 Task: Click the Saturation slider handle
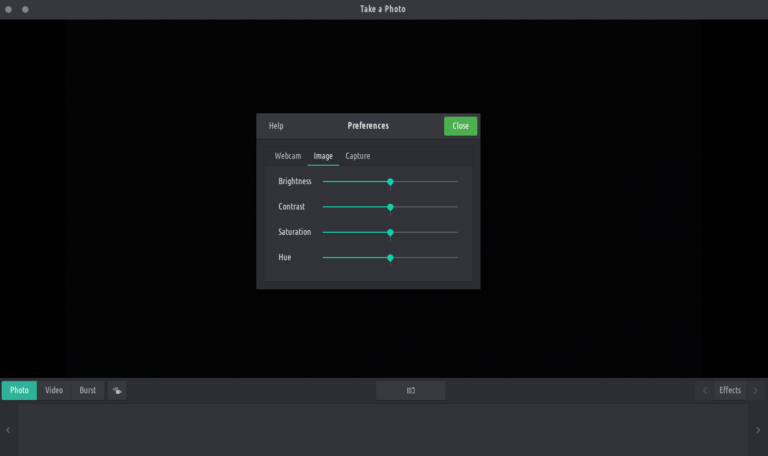pyautogui.click(x=390, y=232)
